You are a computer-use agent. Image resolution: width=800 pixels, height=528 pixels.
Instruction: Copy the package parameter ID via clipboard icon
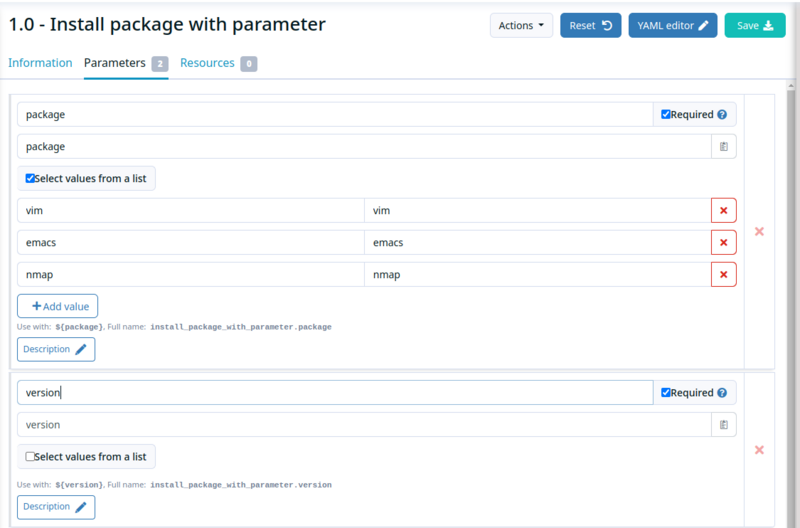[723, 146]
